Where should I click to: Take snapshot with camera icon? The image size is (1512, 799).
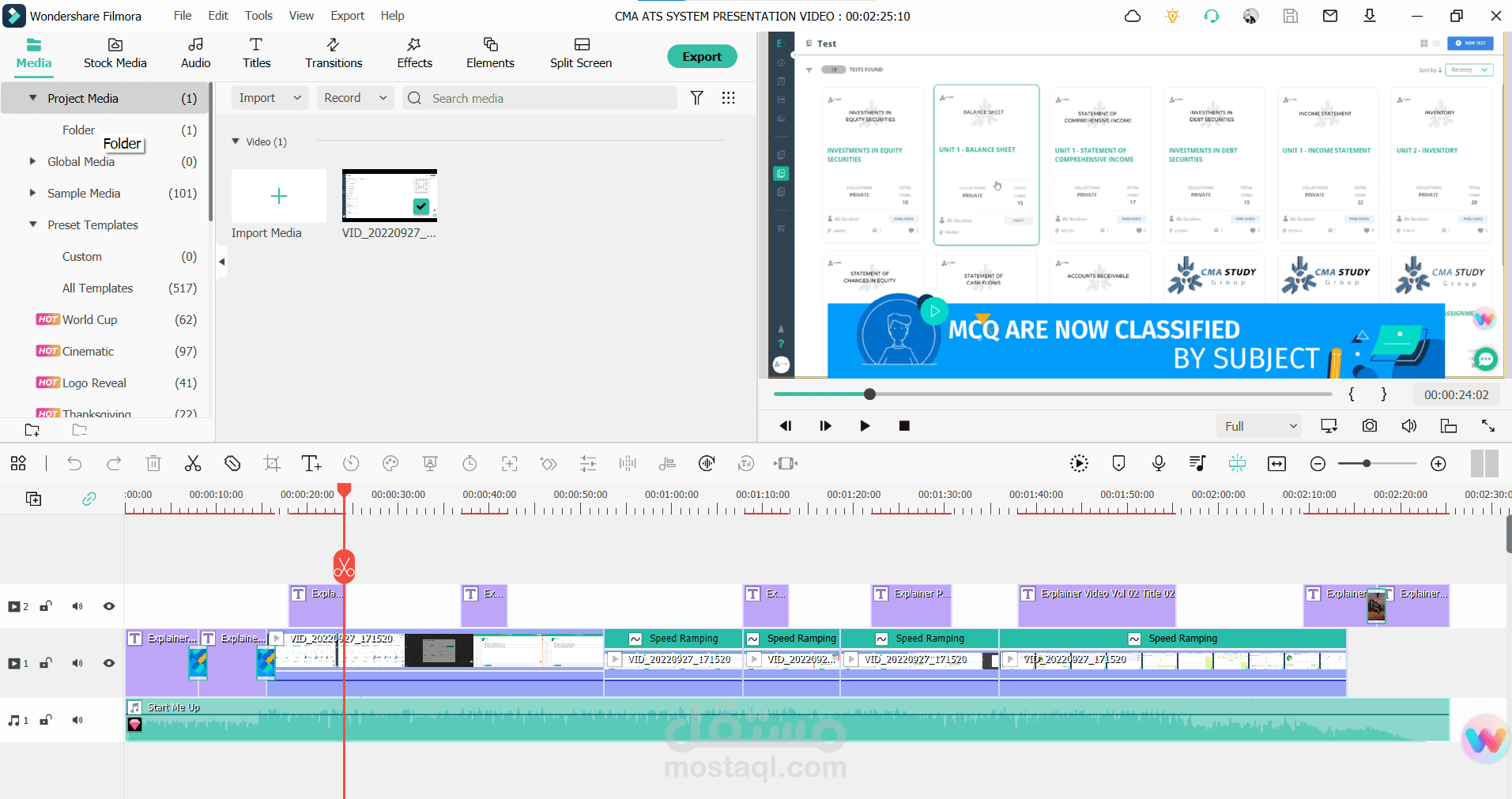[1370, 426]
